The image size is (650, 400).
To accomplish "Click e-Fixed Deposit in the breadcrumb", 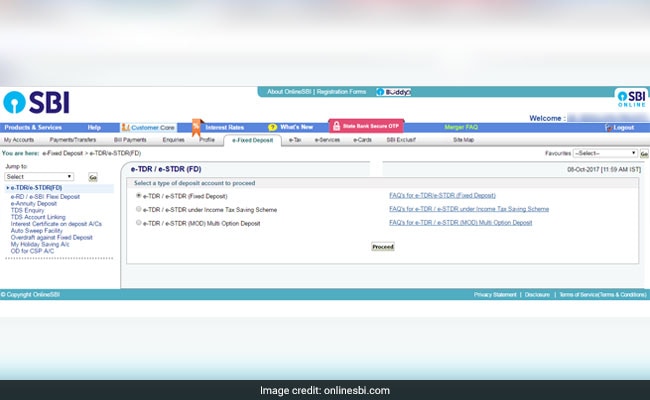I will pyautogui.click(x=63, y=153).
